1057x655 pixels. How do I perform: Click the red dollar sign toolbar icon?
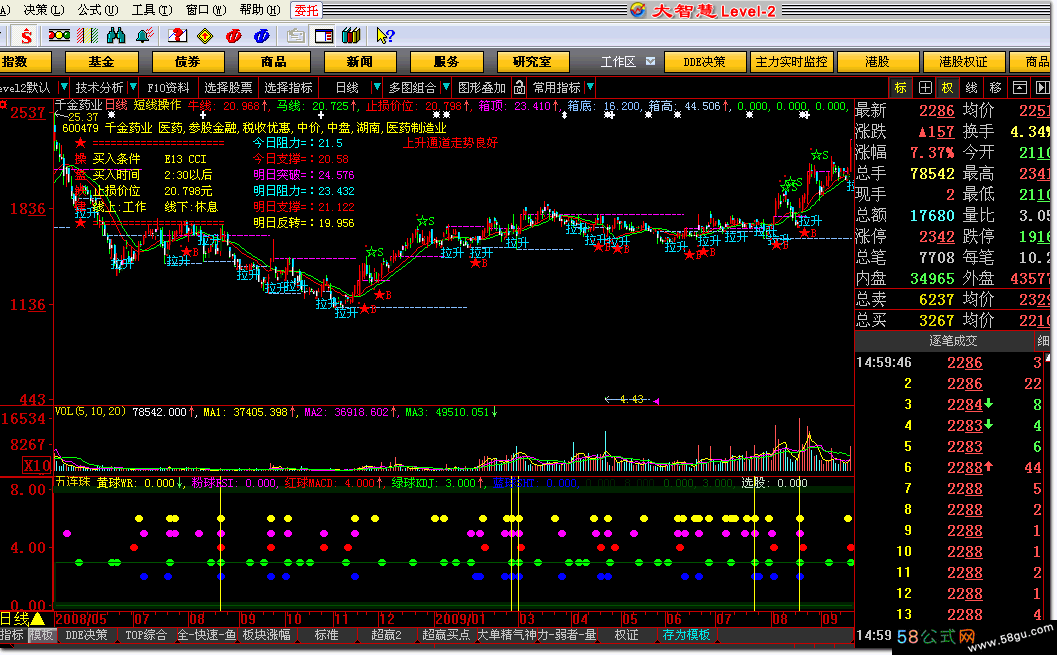pos(26,35)
